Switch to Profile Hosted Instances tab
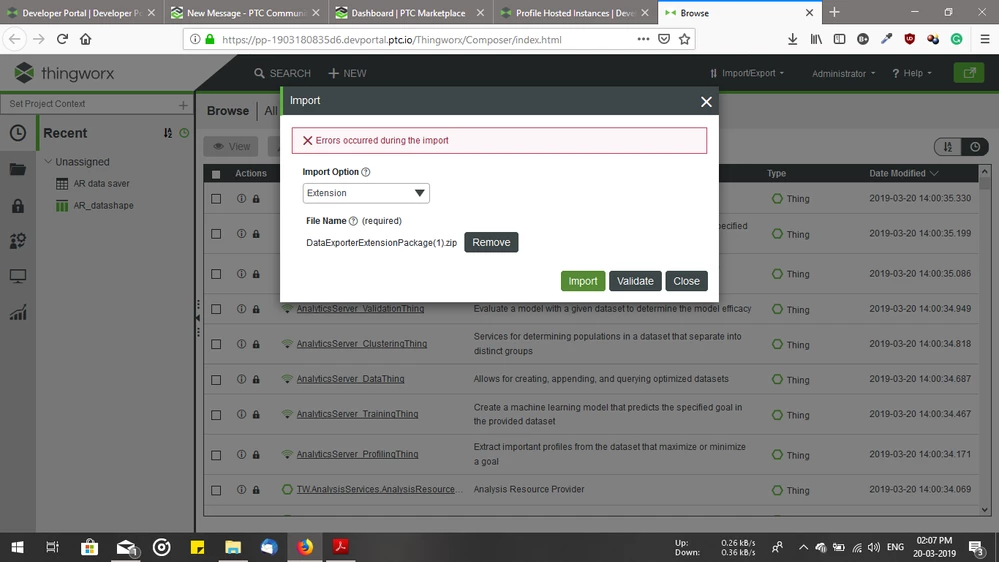The image size is (999, 562). point(575,13)
